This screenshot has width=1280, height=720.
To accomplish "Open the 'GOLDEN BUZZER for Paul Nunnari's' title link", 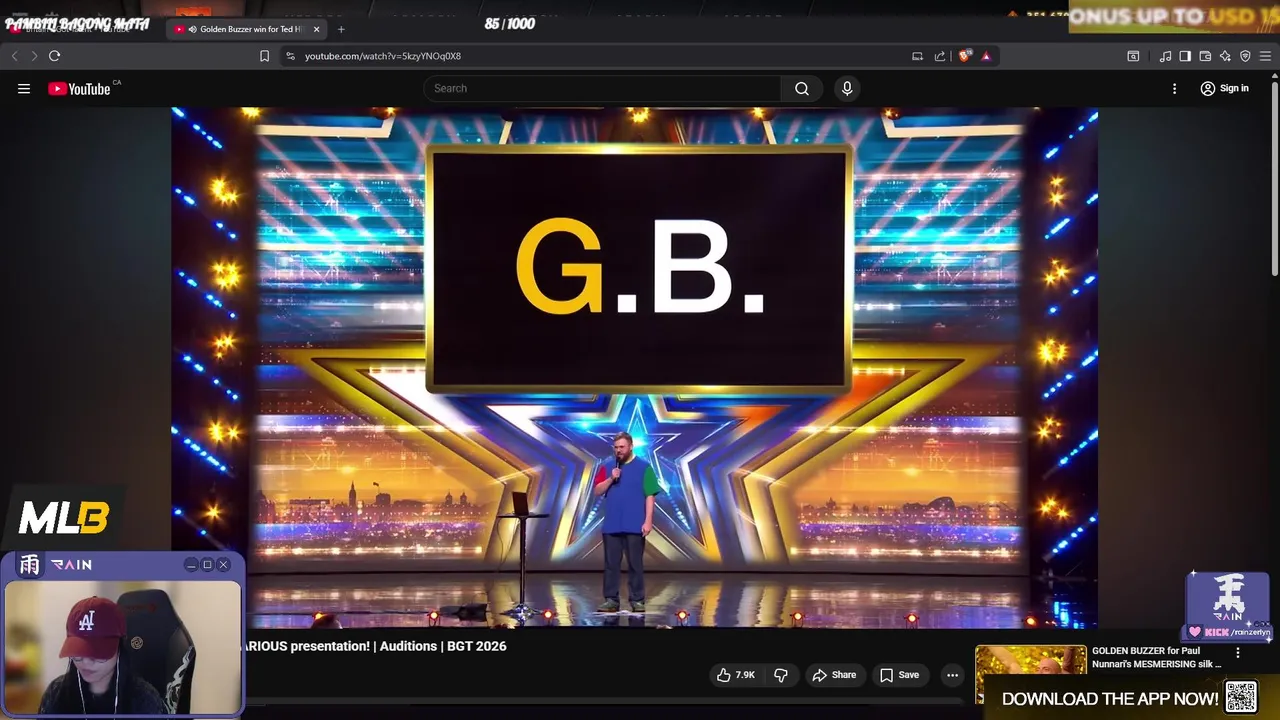I will pyautogui.click(x=1157, y=657).
